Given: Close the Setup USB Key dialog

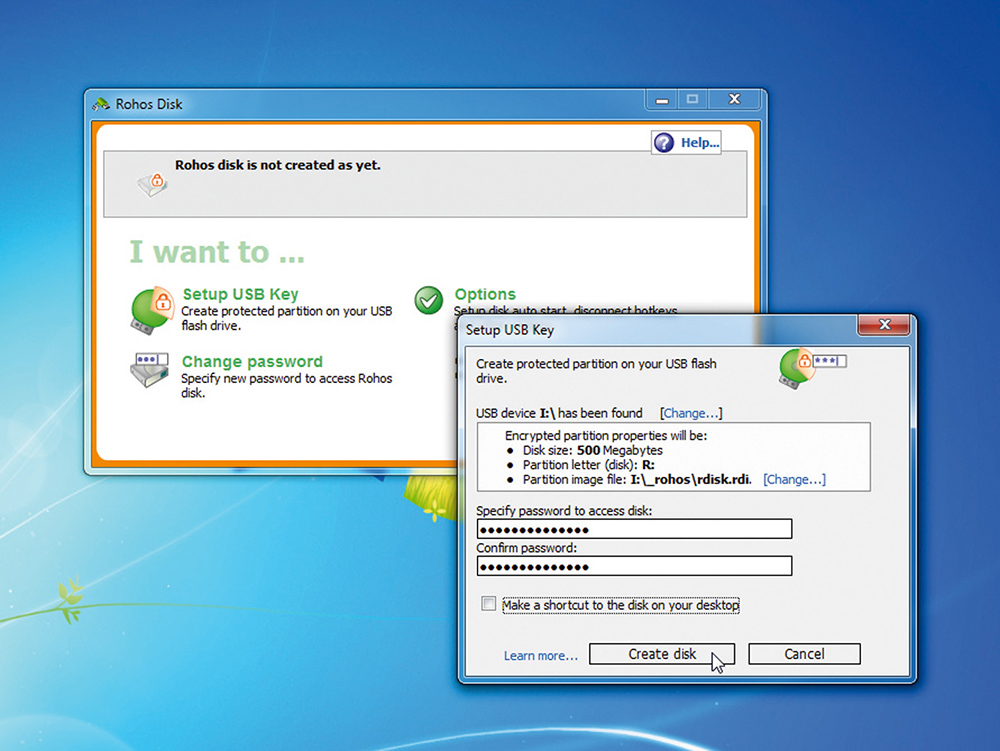Looking at the screenshot, I should point(884,324).
